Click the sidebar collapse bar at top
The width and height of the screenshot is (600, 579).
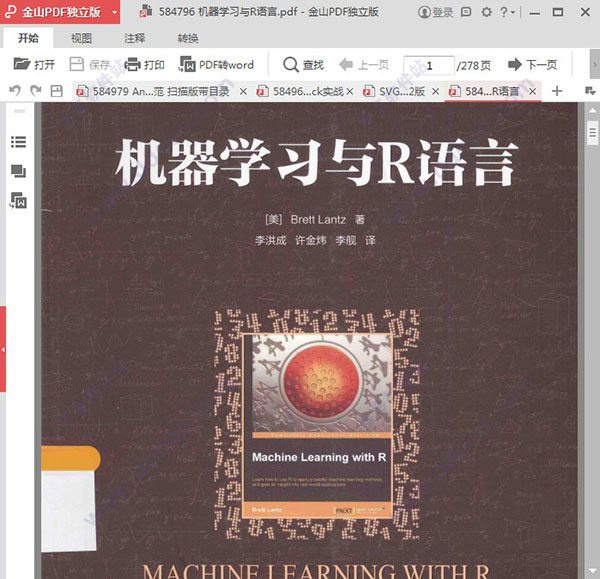19,111
